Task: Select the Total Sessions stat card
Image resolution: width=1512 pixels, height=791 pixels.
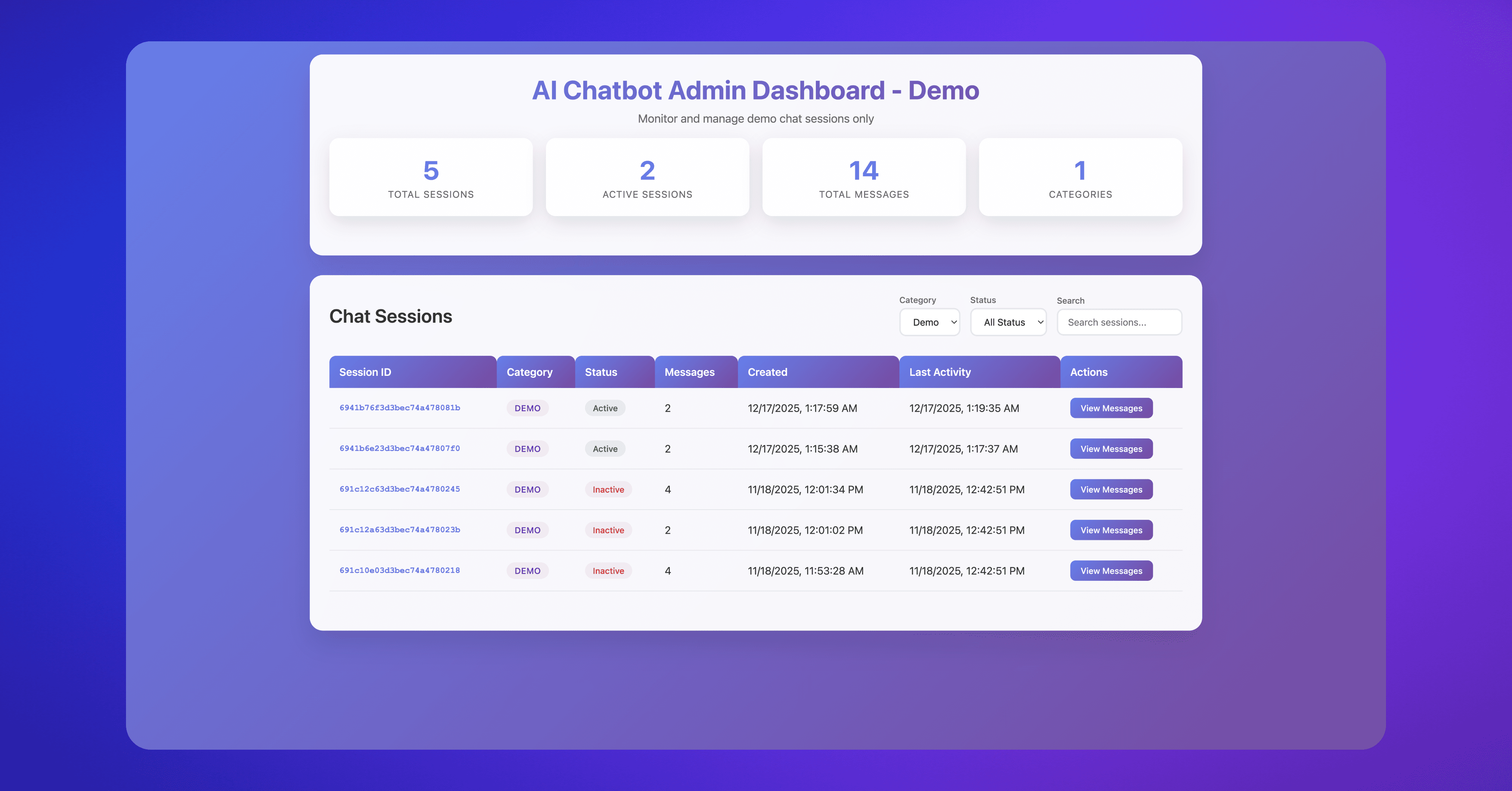Action: (431, 177)
